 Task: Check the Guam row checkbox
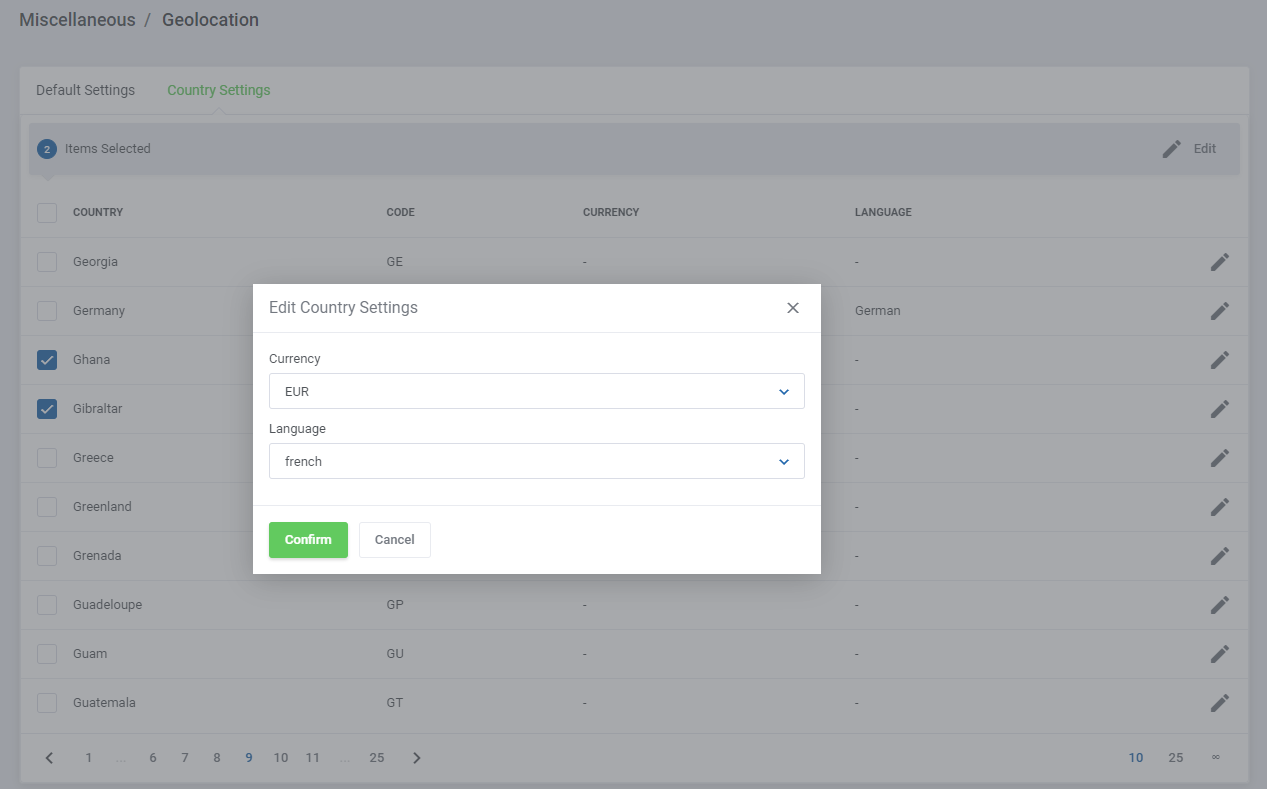click(x=47, y=654)
